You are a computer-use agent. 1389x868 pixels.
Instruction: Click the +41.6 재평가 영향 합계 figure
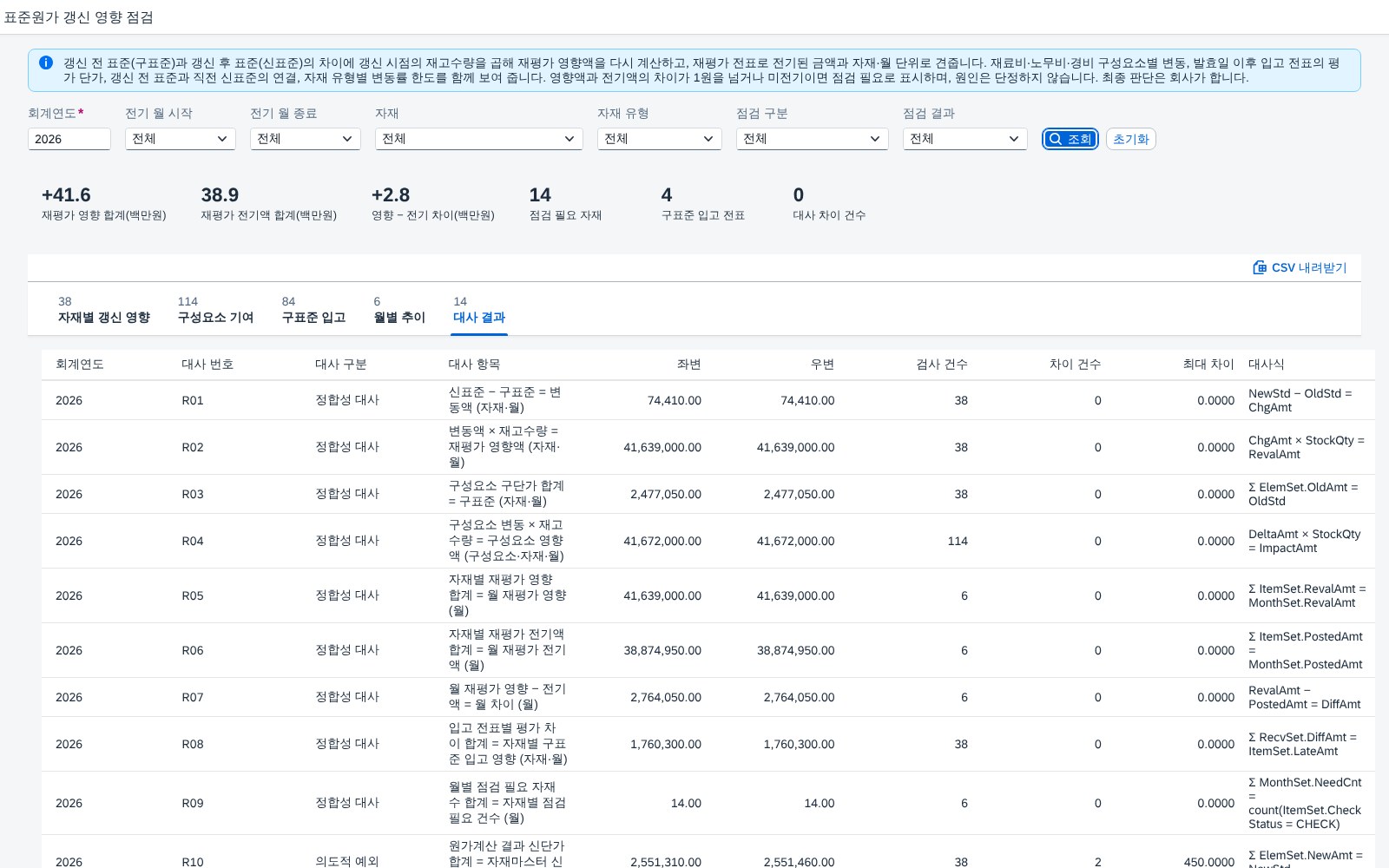coord(66,195)
